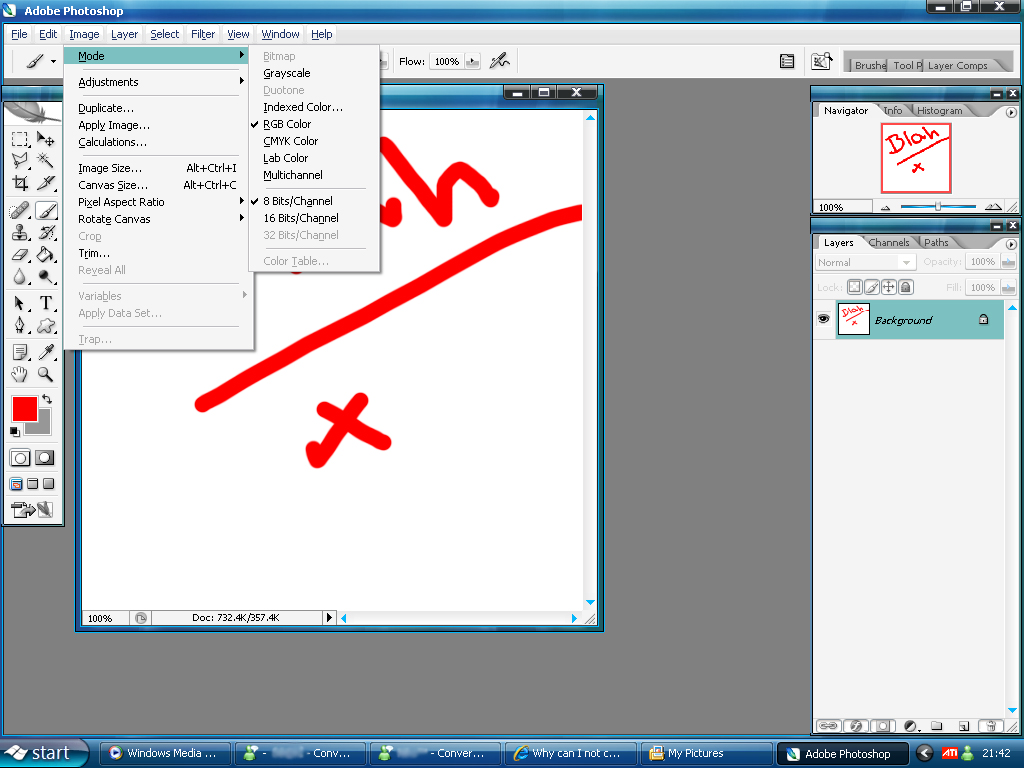The width and height of the screenshot is (1024, 768).
Task: Choose Image Size menu entry
Action: point(159,168)
